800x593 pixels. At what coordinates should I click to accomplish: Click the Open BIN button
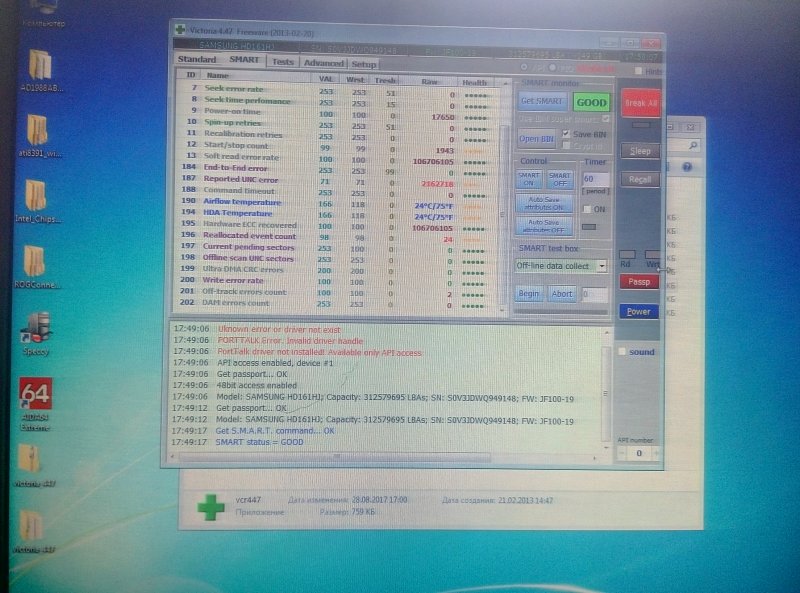coord(536,139)
